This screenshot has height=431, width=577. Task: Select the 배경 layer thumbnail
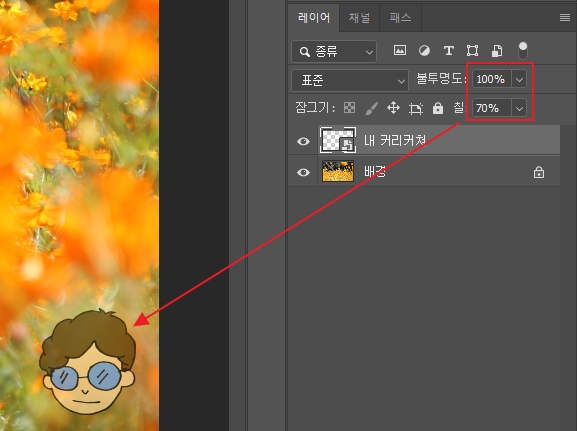point(338,171)
